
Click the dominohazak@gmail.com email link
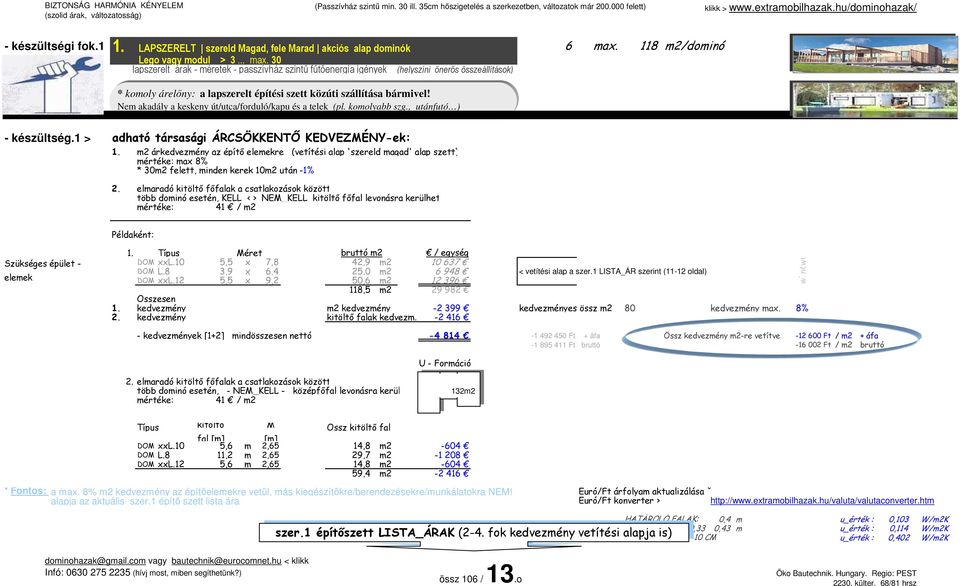(x=95, y=560)
